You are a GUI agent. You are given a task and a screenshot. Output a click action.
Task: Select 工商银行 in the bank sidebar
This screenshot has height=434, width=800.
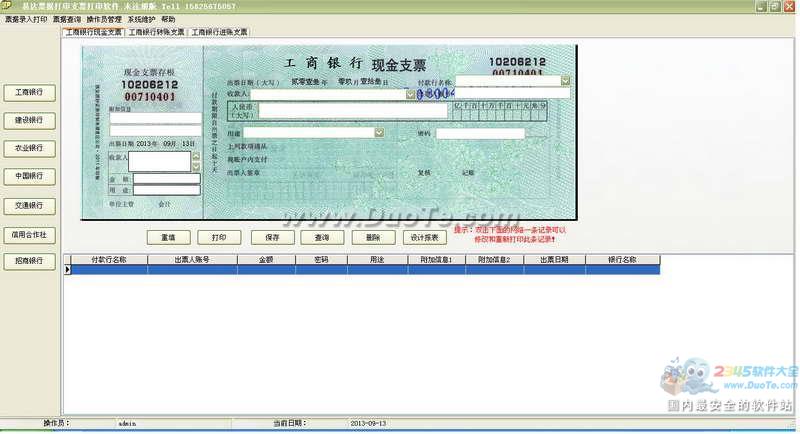pyautogui.click(x=29, y=93)
